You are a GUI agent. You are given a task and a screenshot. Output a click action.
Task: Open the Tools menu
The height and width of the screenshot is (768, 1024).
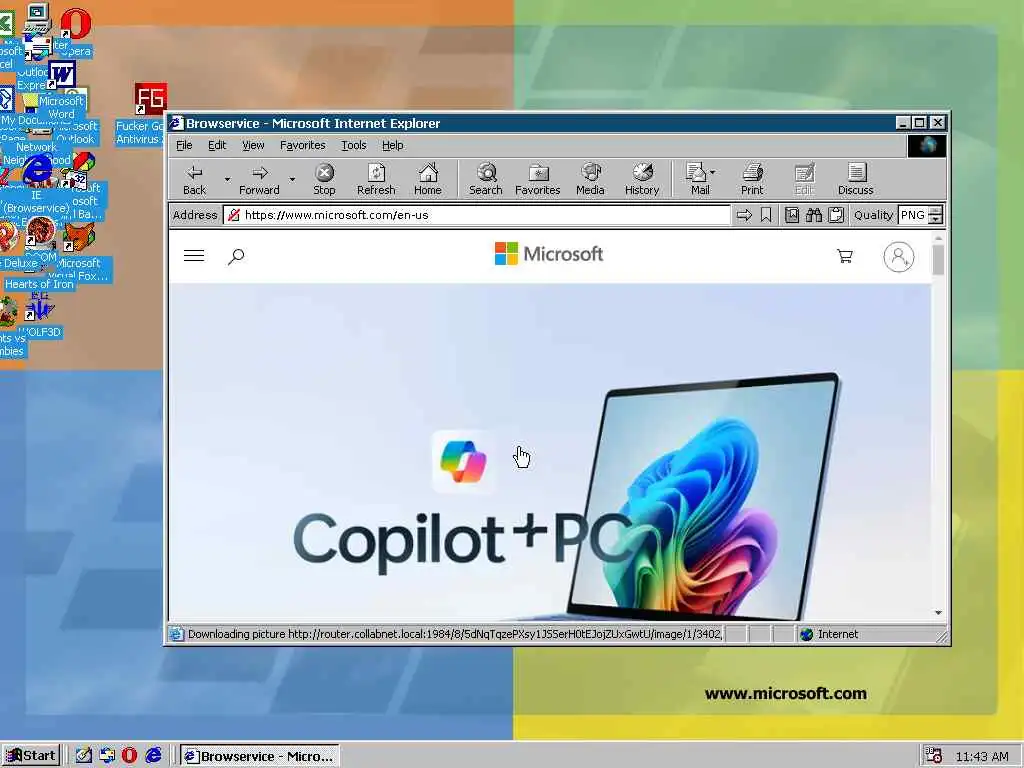tap(353, 145)
